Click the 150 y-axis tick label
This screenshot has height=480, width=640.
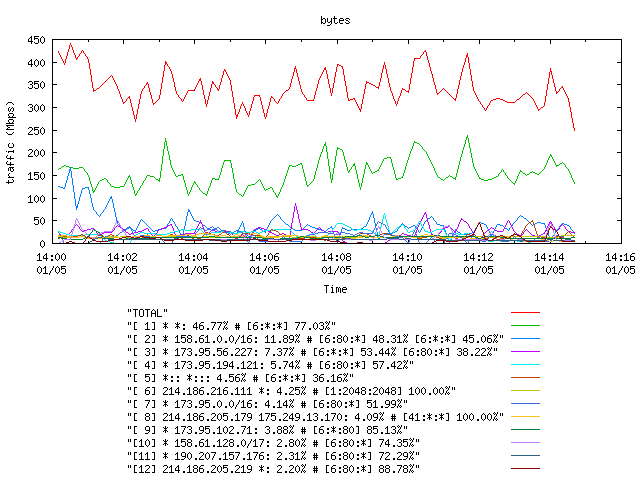36,176
